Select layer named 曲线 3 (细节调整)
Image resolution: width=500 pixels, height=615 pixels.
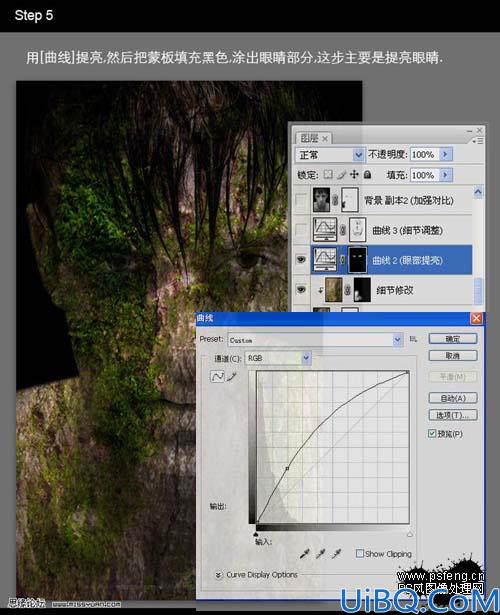pyautogui.click(x=407, y=230)
